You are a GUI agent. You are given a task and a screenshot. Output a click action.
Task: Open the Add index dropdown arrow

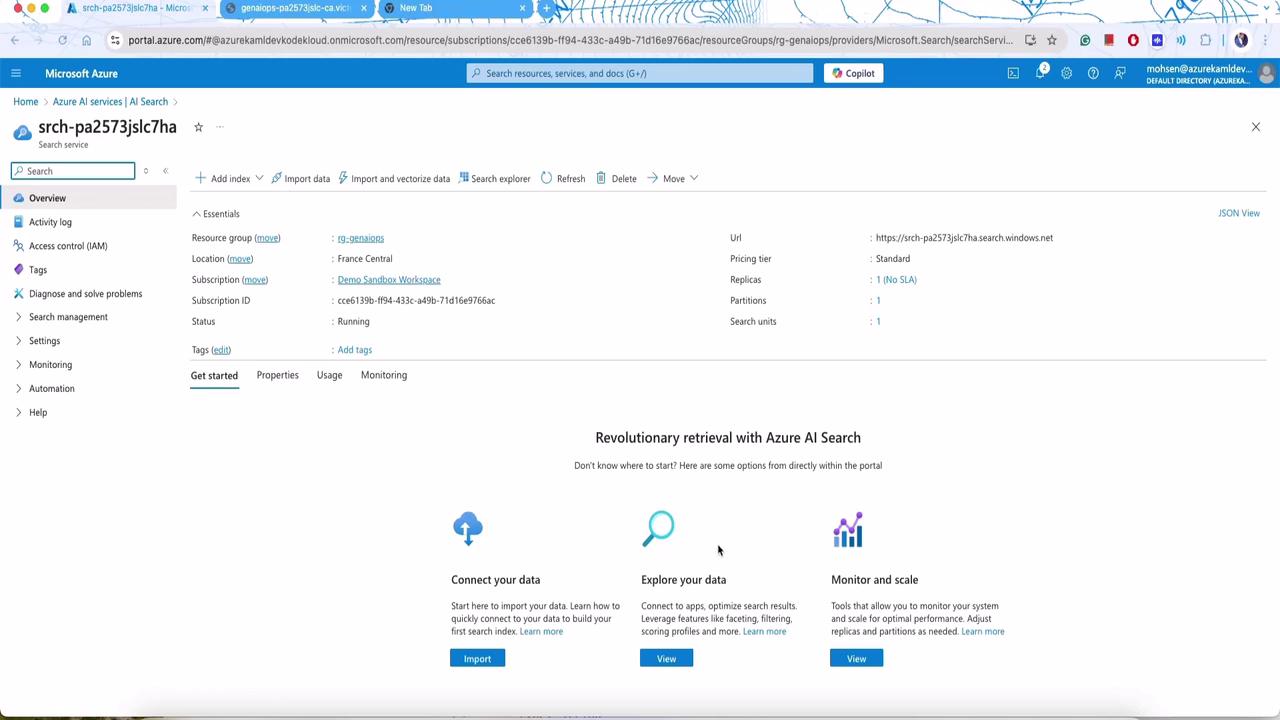(x=259, y=178)
